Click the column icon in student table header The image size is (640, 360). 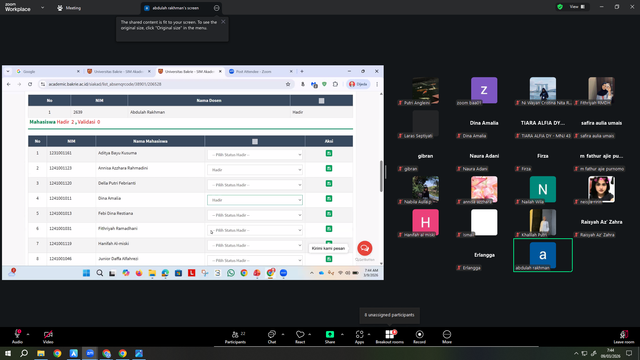255,141
